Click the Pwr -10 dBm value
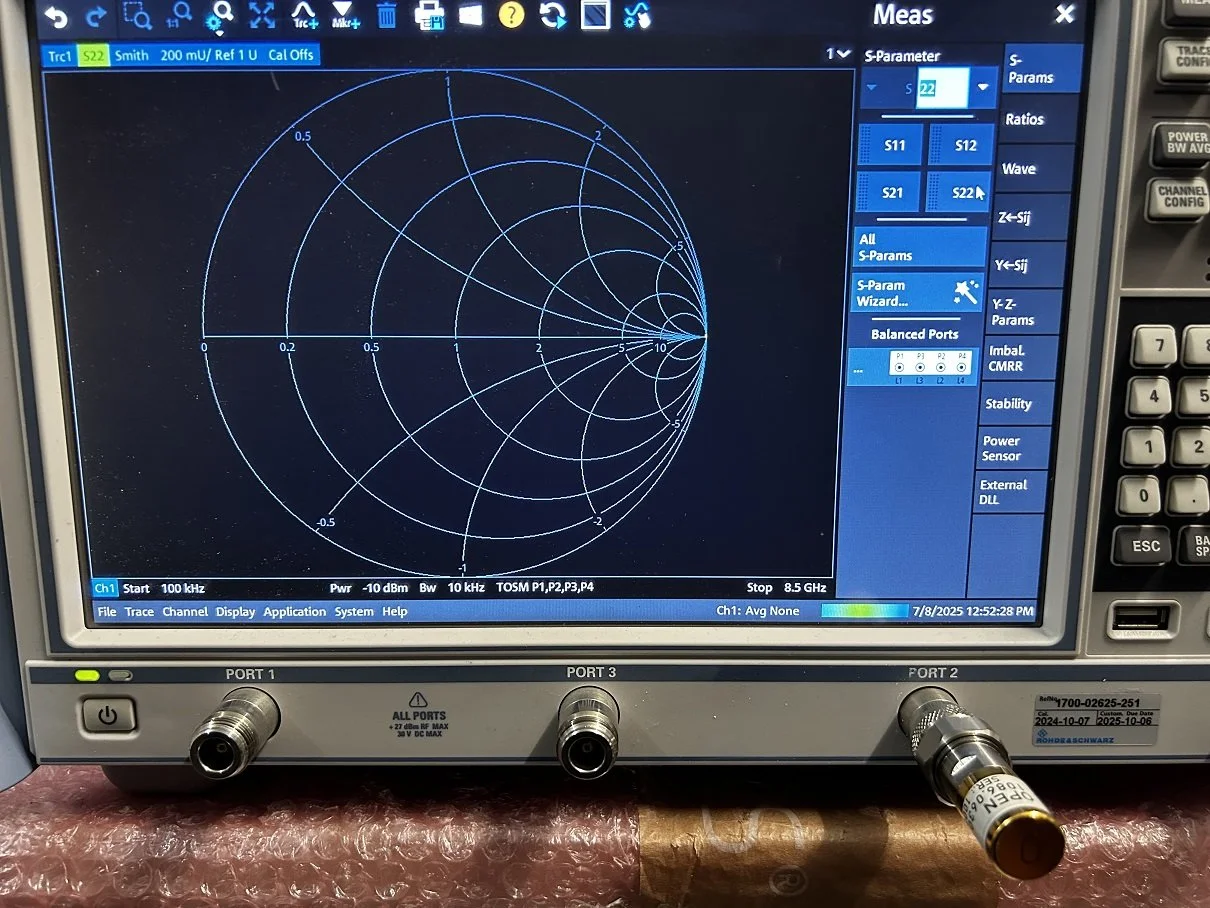The image size is (1210, 908). 370,587
